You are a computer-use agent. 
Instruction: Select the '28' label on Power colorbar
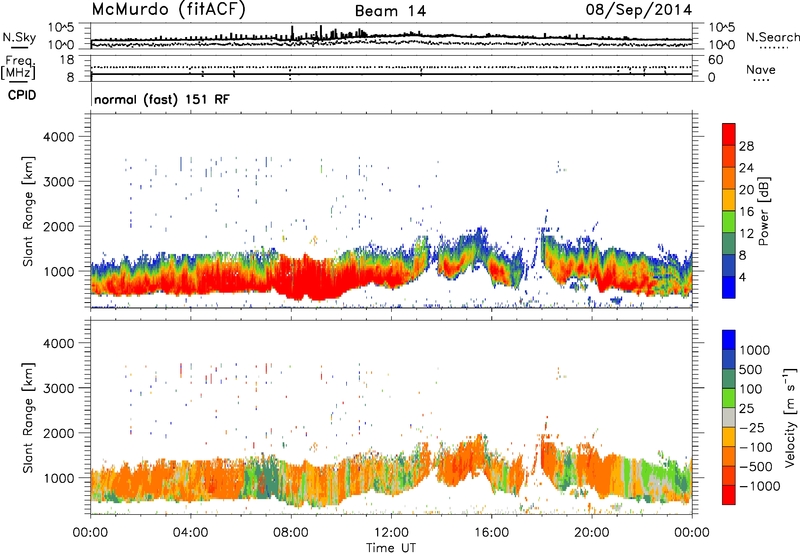(x=746, y=146)
